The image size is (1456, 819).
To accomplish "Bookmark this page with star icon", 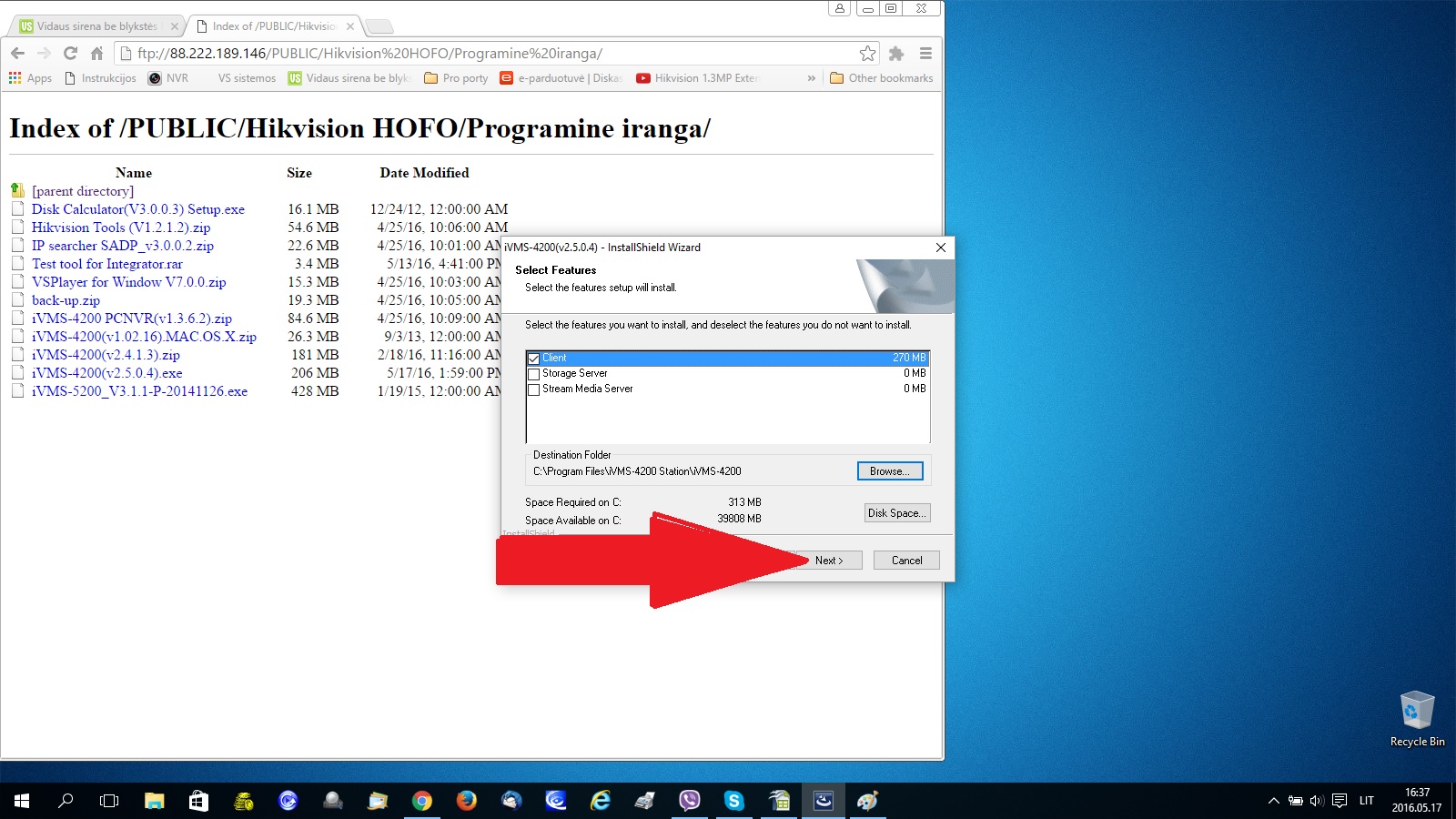I will pyautogui.click(x=867, y=54).
